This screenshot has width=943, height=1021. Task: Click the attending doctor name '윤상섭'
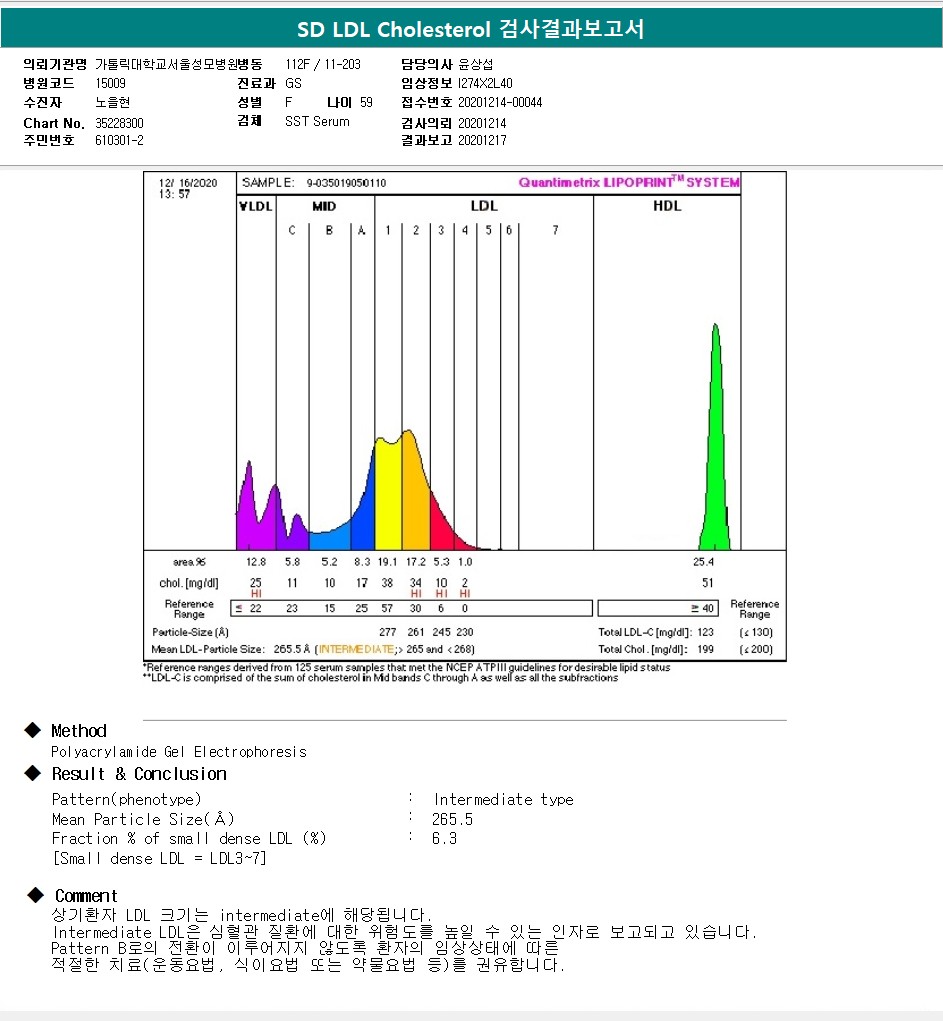pos(475,64)
